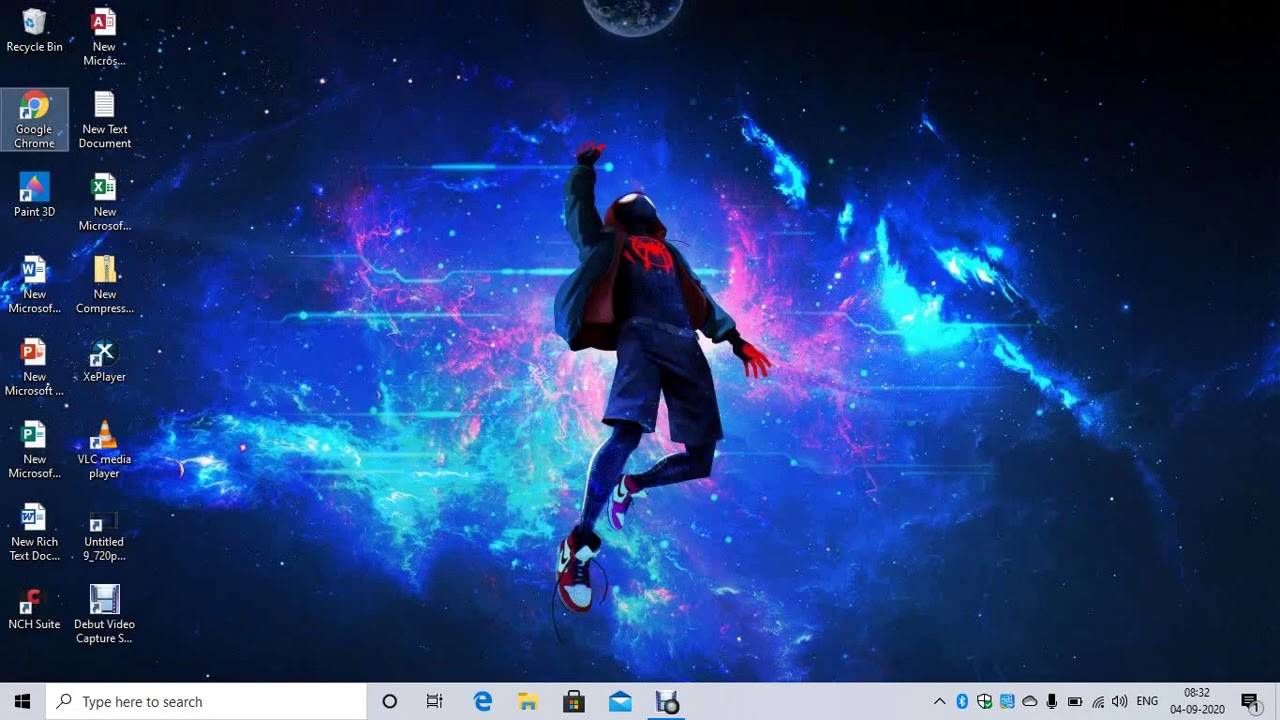Open the Action Center notifications
Screen dimensions: 1280x720
[x=1250, y=701]
